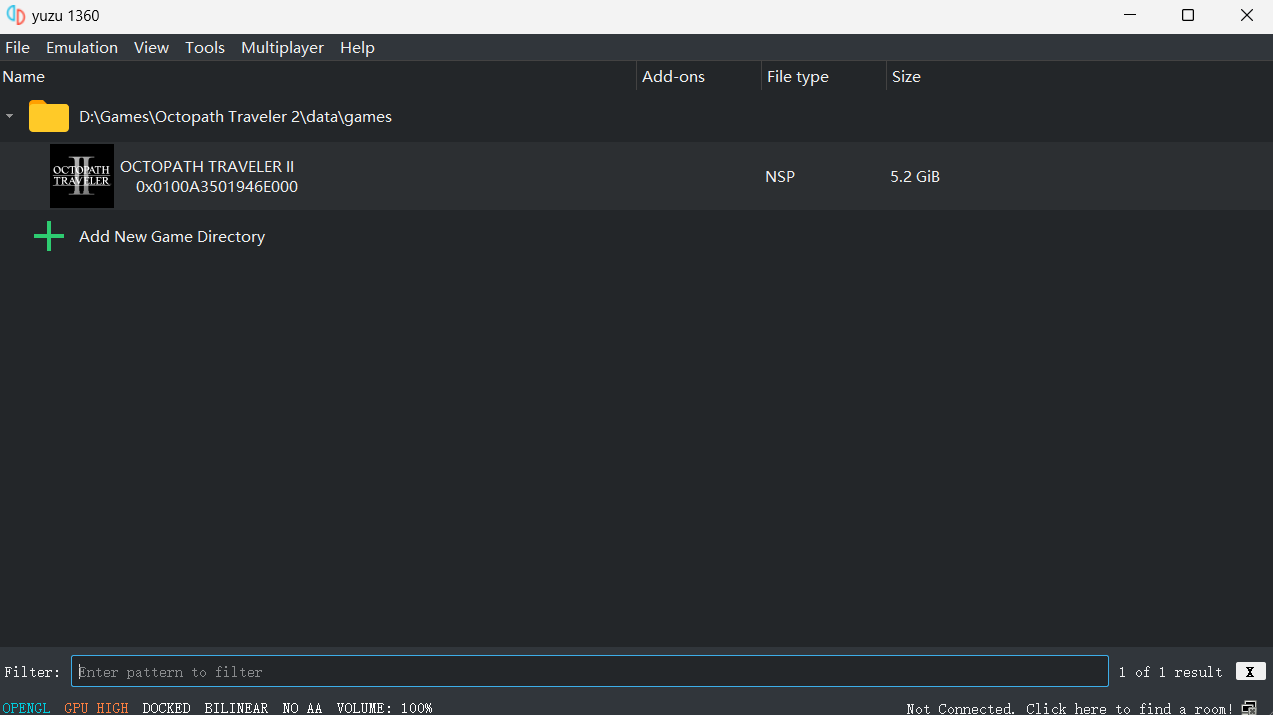Clear the filter with the X button
This screenshot has height=715, width=1273.
pos(1250,672)
